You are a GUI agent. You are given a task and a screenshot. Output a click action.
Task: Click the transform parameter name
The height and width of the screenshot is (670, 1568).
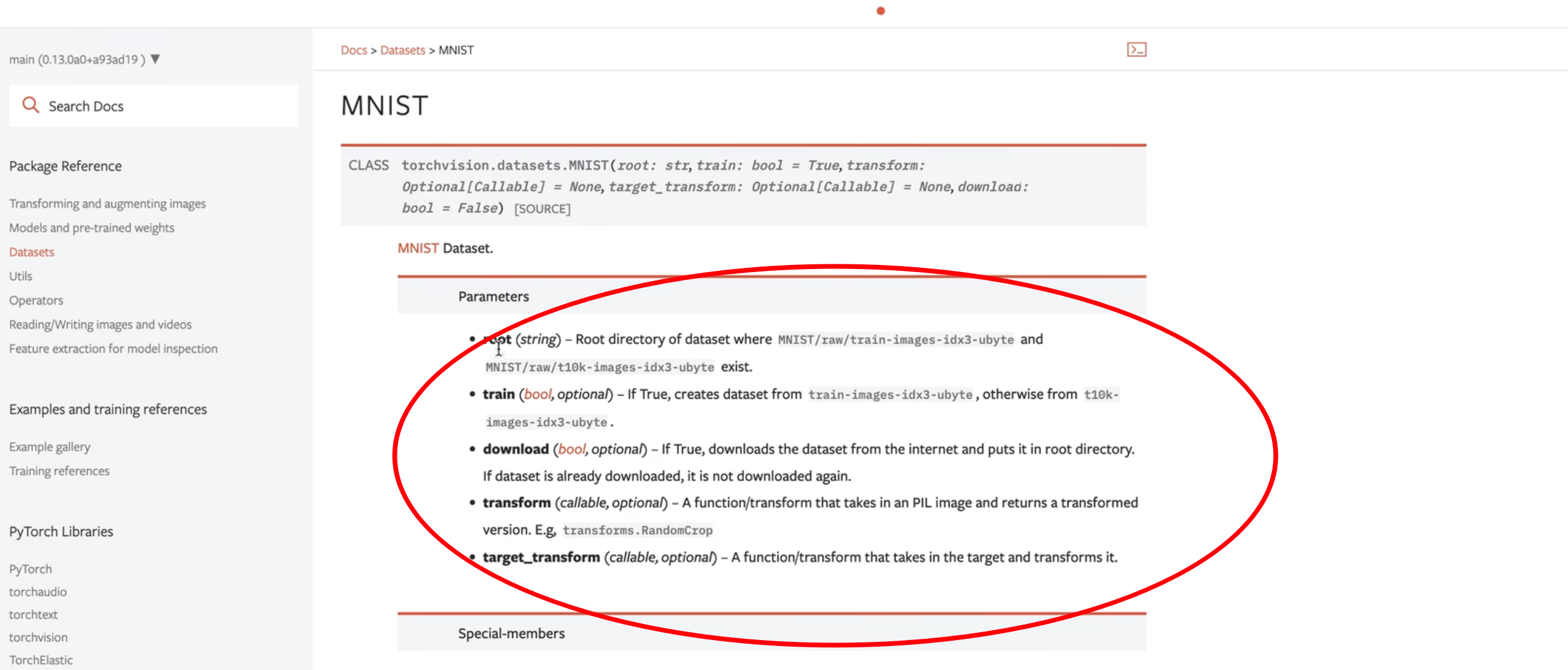click(x=516, y=503)
